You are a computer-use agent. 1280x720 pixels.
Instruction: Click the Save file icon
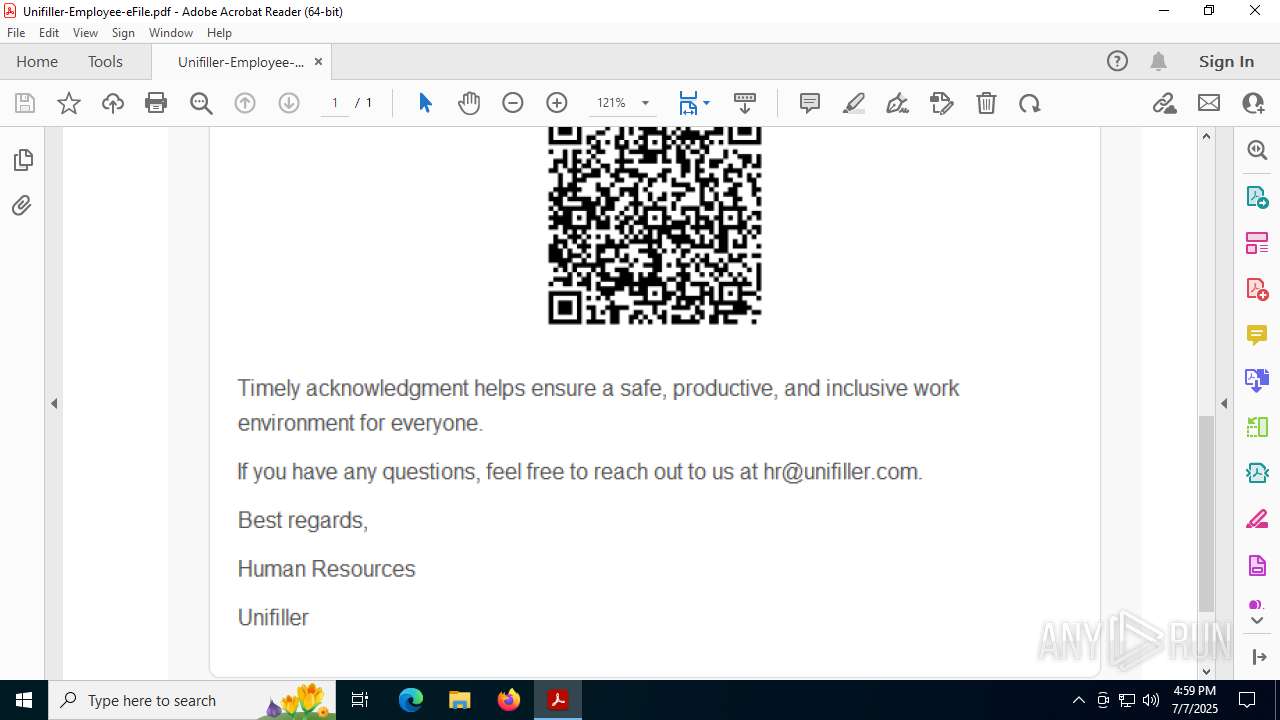coord(25,103)
